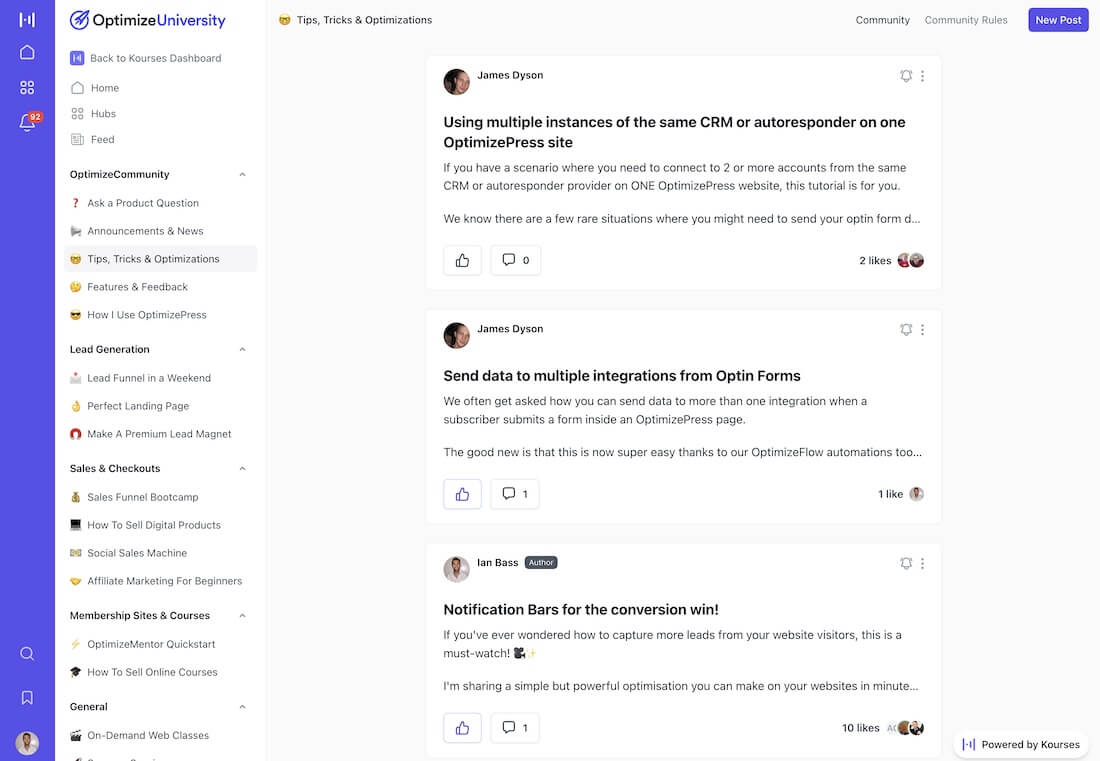Open Sales Funnel Bootcamp
Image resolution: width=1100 pixels, height=761 pixels.
click(160, 497)
